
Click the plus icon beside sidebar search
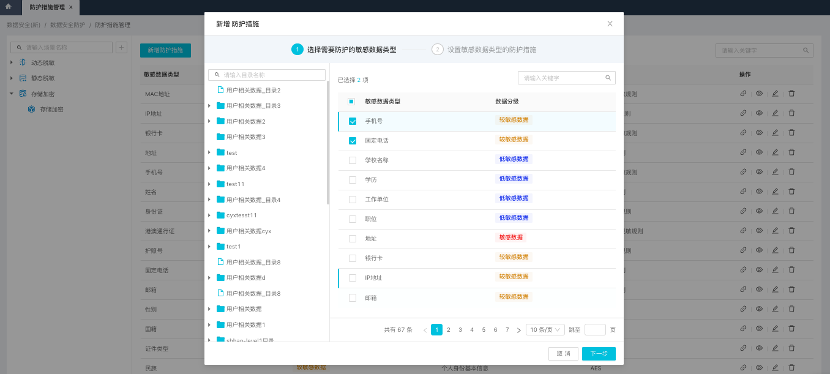tap(121, 47)
